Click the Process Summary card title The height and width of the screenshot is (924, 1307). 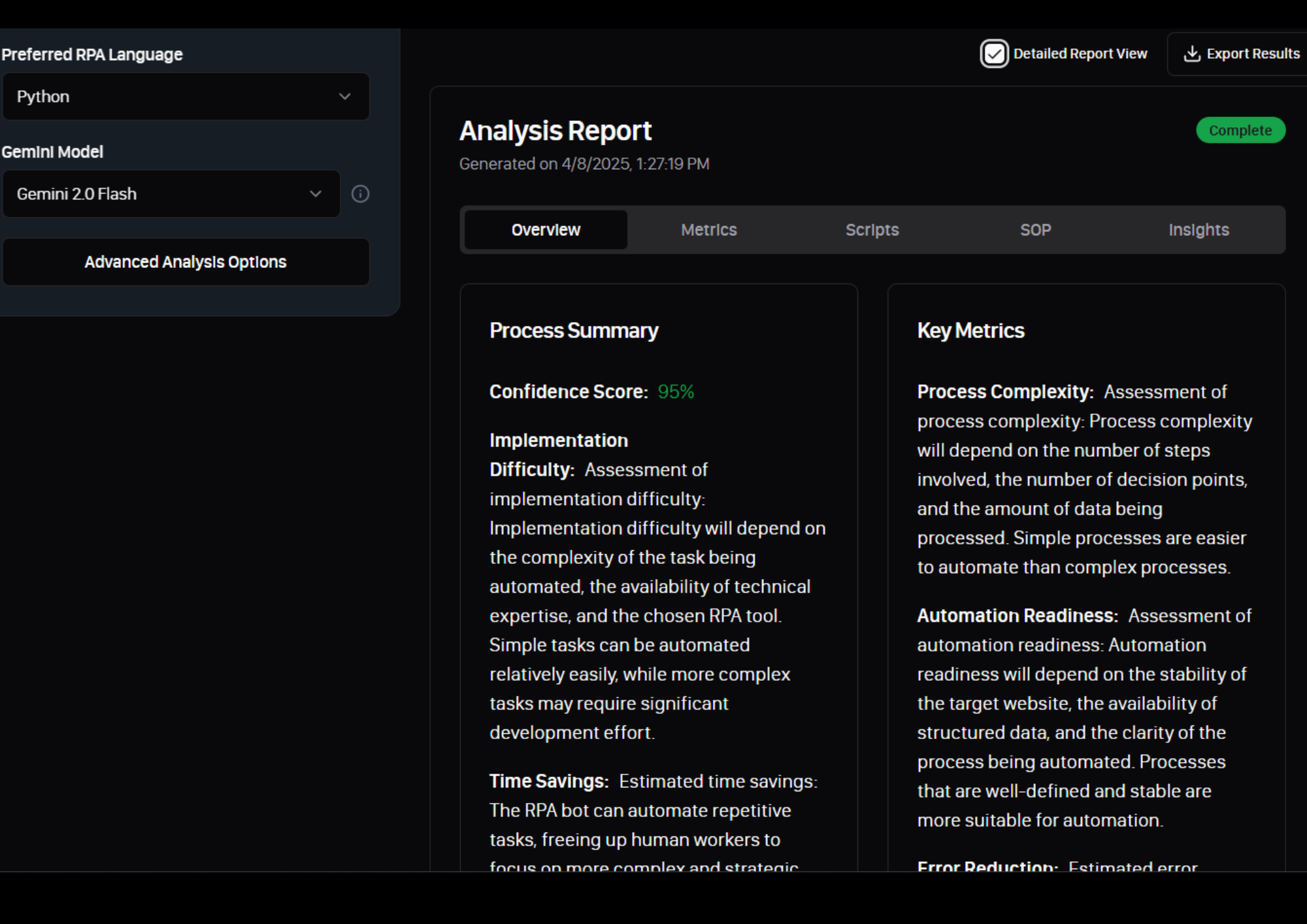[574, 331]
